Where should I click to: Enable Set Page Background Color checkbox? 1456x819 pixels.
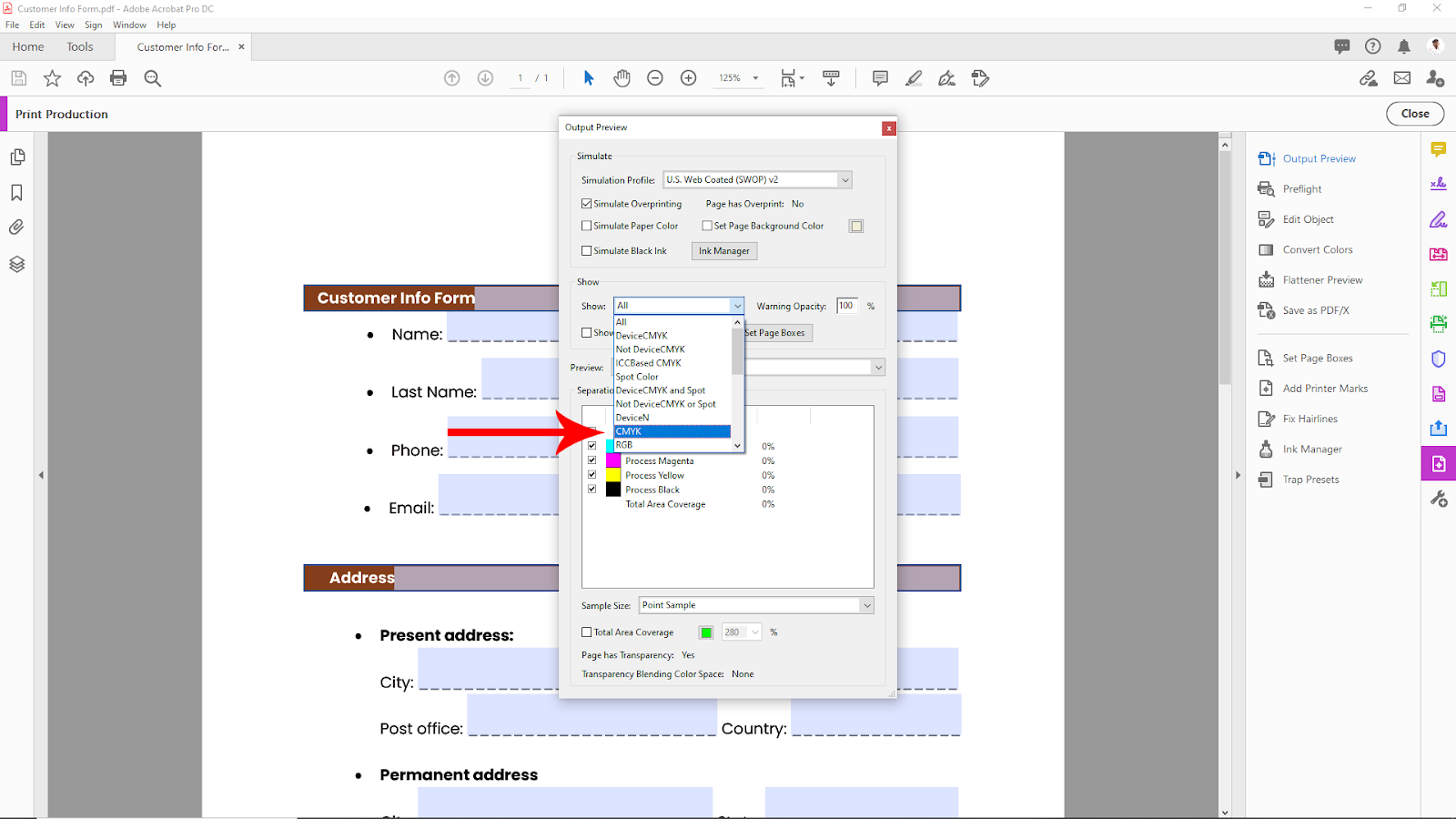coord(707,226)
